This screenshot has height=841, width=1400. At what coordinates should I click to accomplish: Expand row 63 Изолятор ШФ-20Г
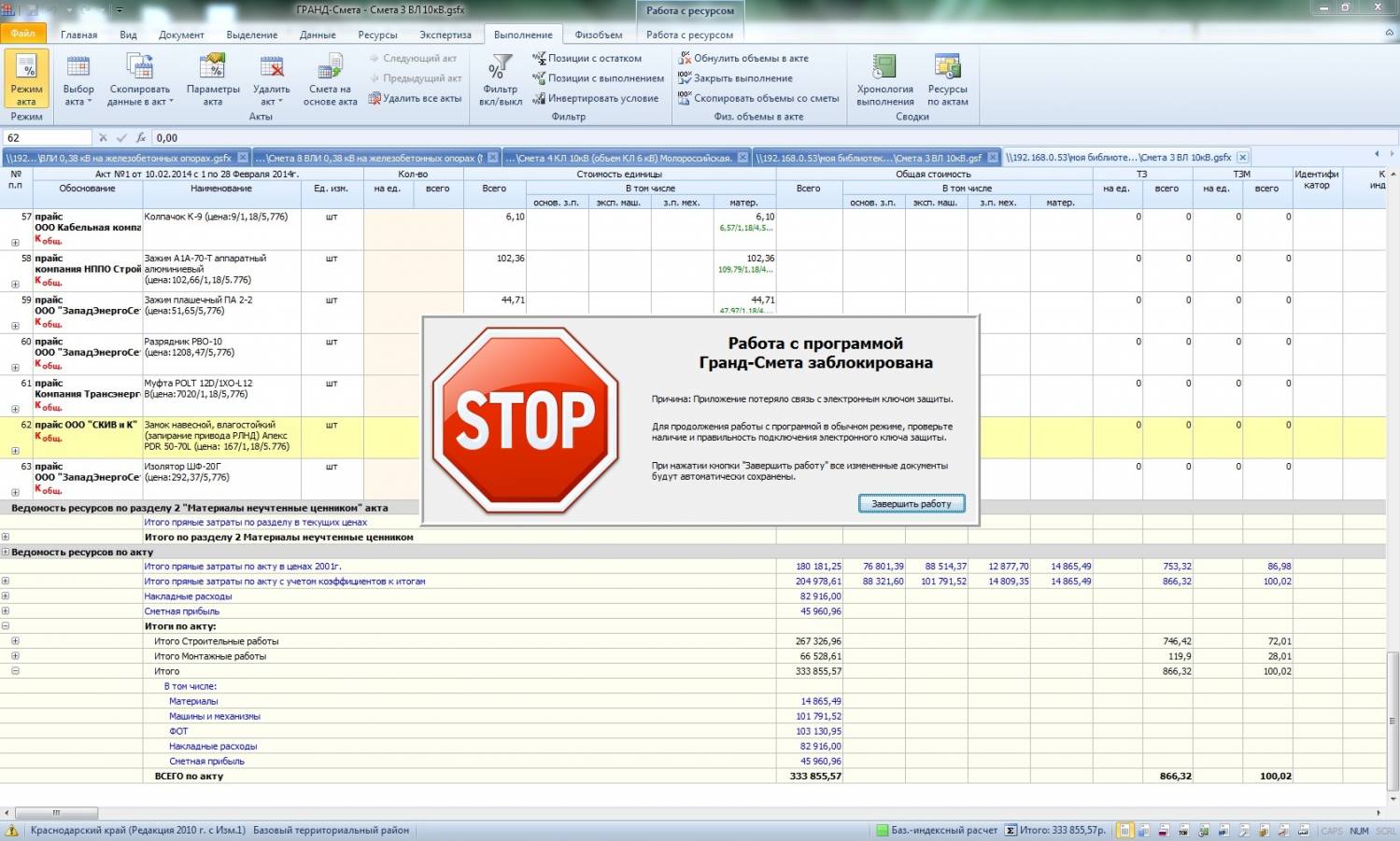coord(15,492)
